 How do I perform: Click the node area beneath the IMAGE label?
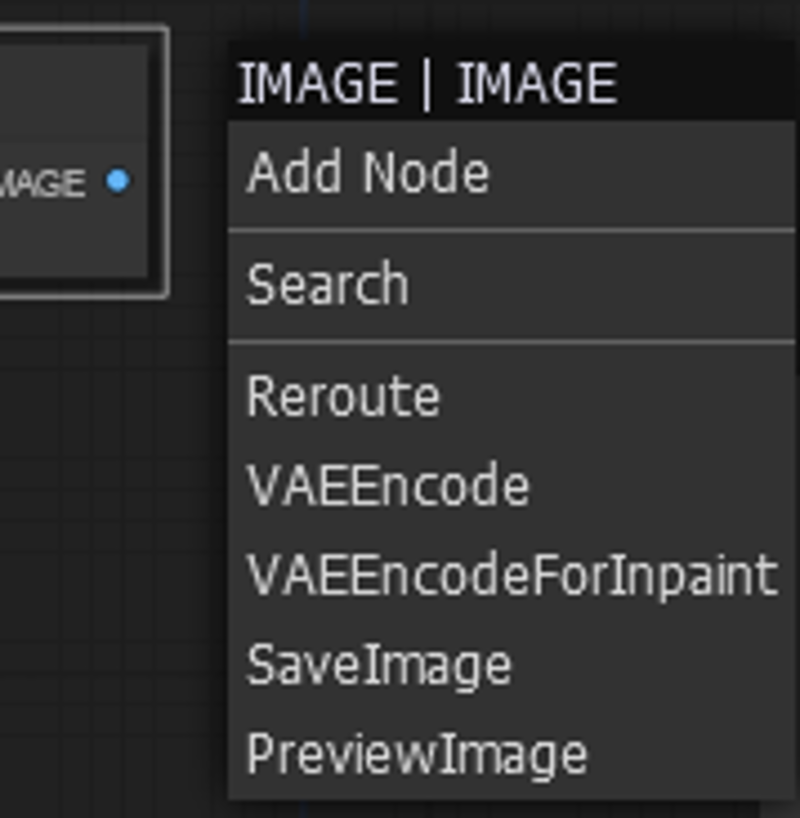click(73, 240)
